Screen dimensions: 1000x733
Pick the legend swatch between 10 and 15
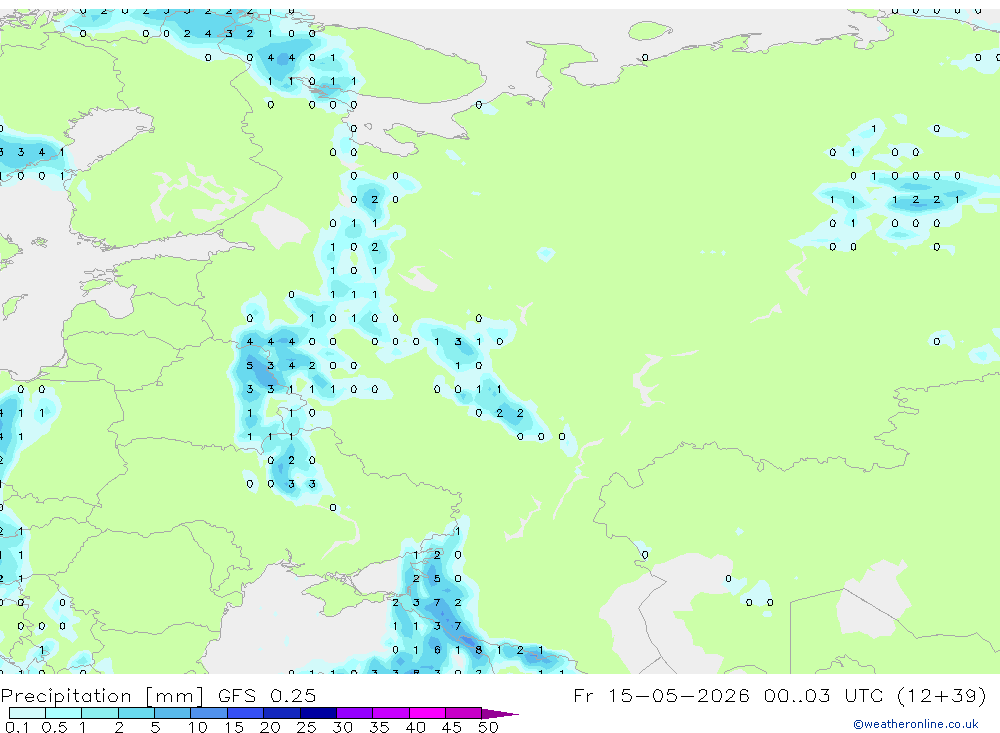click(209, 713)
